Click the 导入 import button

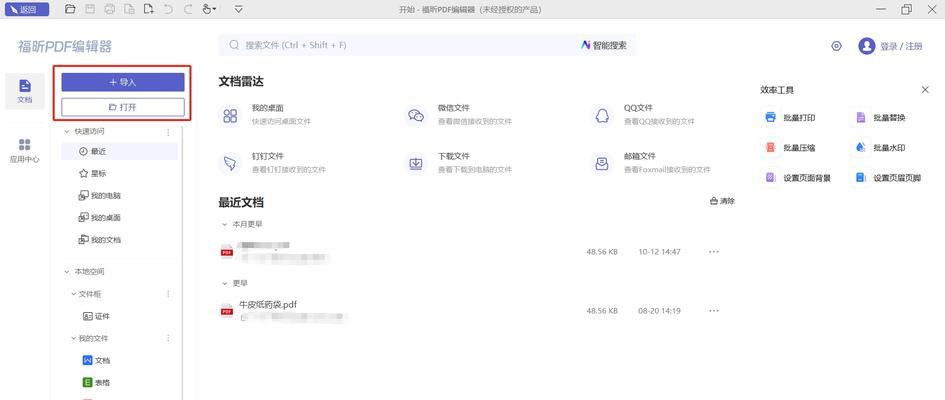pyautogui.click(x=123, y=83)
